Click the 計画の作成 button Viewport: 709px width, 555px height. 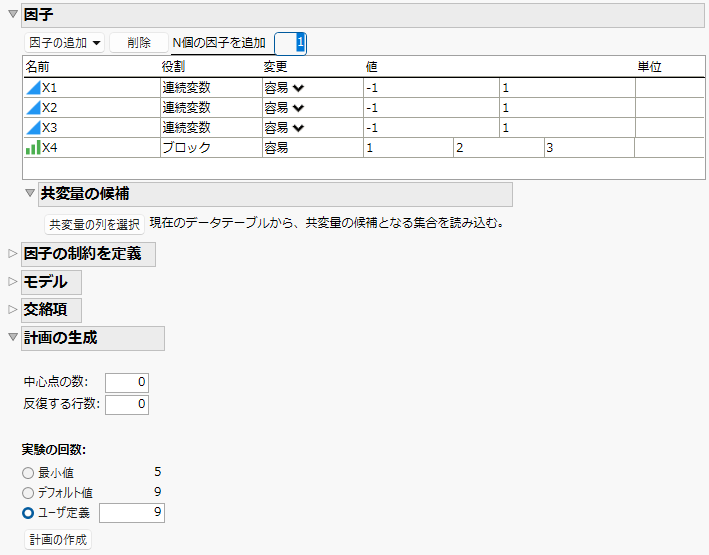[58, 540]
